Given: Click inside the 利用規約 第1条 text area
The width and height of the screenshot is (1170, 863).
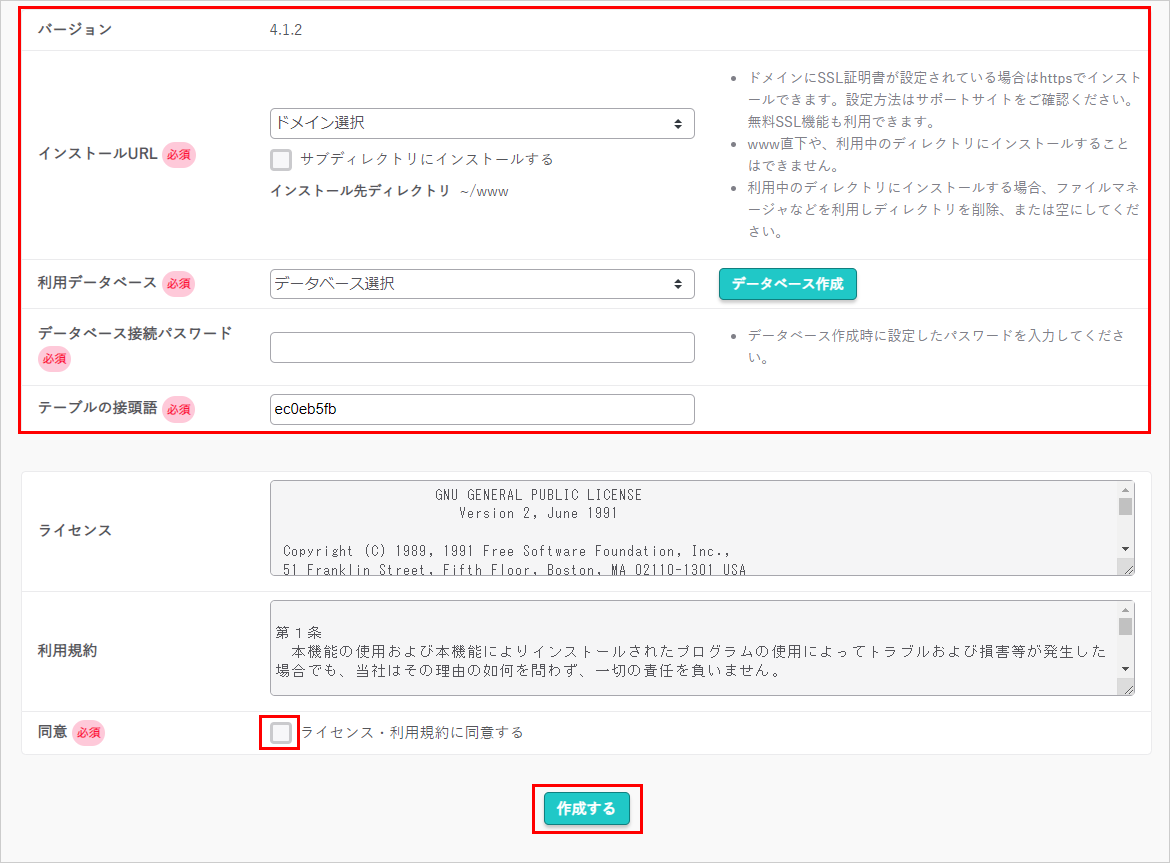Looking at the screenshot, I should [690, 648].
